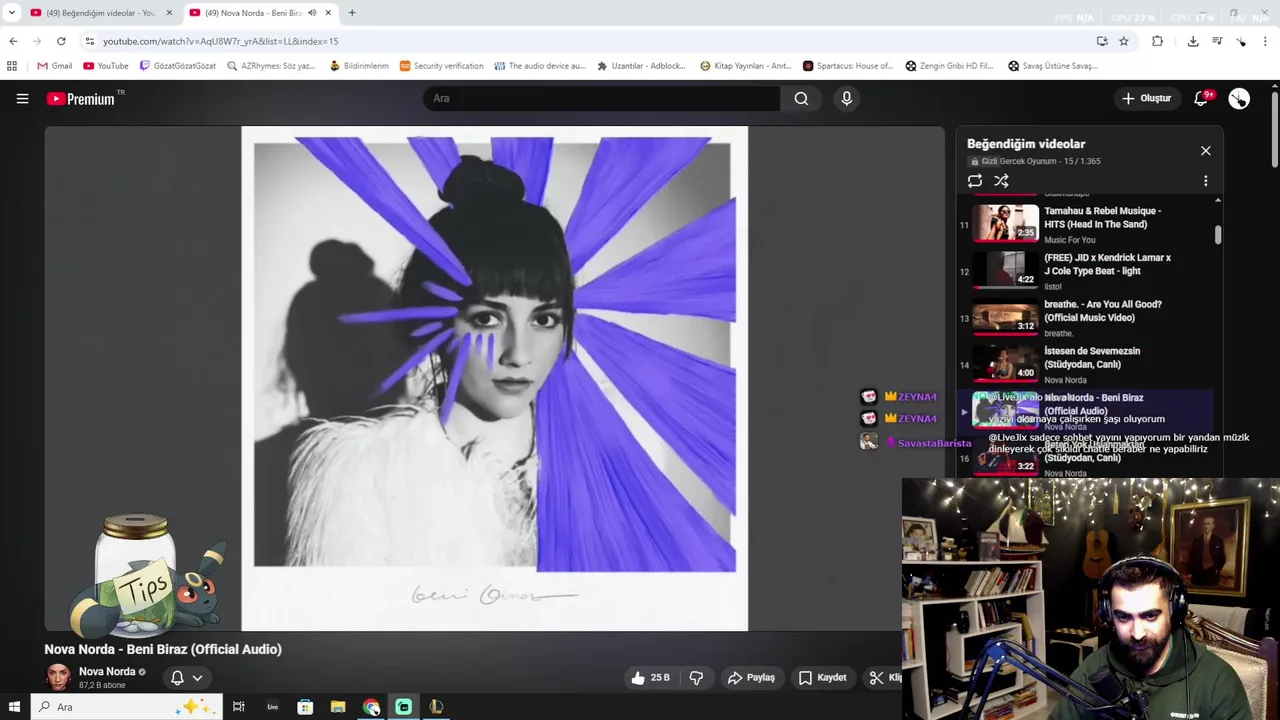1280x720 pixels.
Task: Click the Beni Biraz album cover video player
Action: tap(494, 378)
